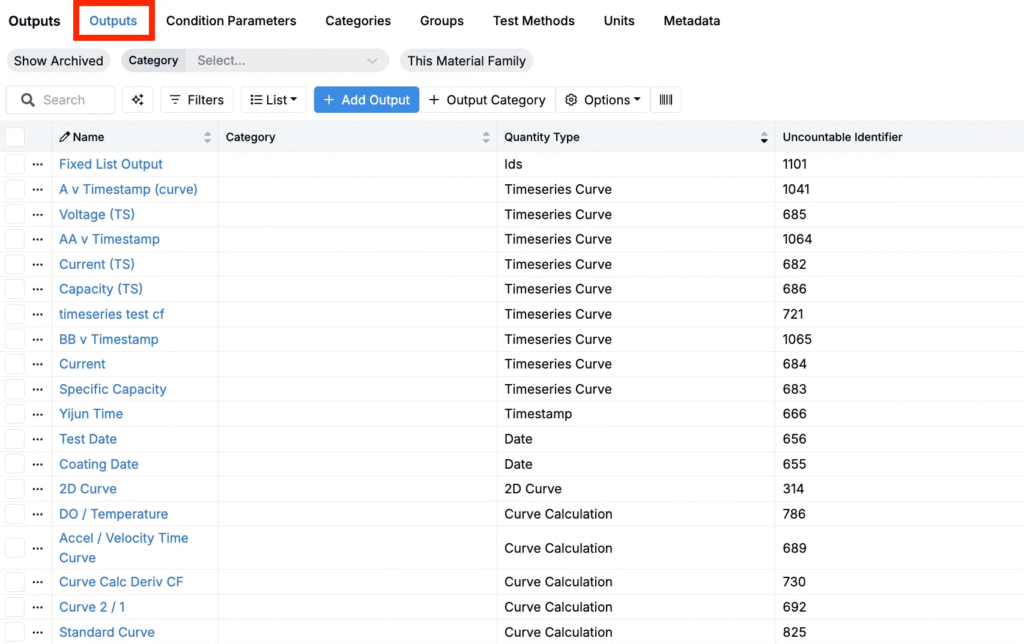1024x644 pixels.
Task: Click sort arrows in Category column header
Action: 486,137
